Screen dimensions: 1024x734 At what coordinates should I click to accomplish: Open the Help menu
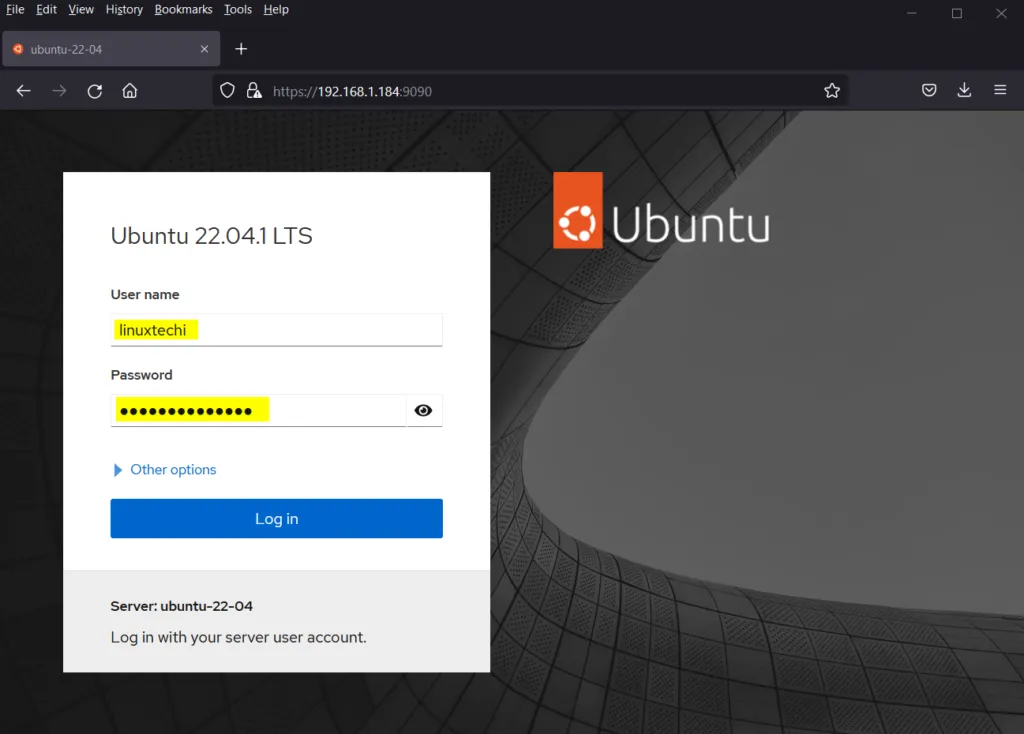coord(276,10)
